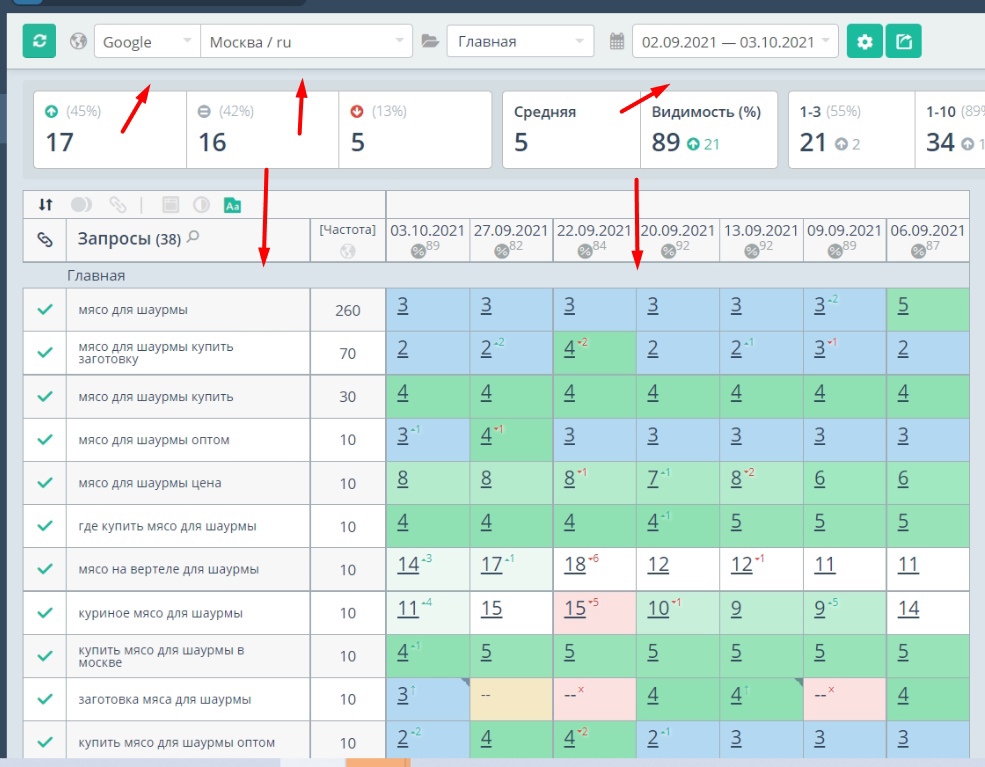
Task: Click the globe icon under the Частота header
Action: (347, 251)
